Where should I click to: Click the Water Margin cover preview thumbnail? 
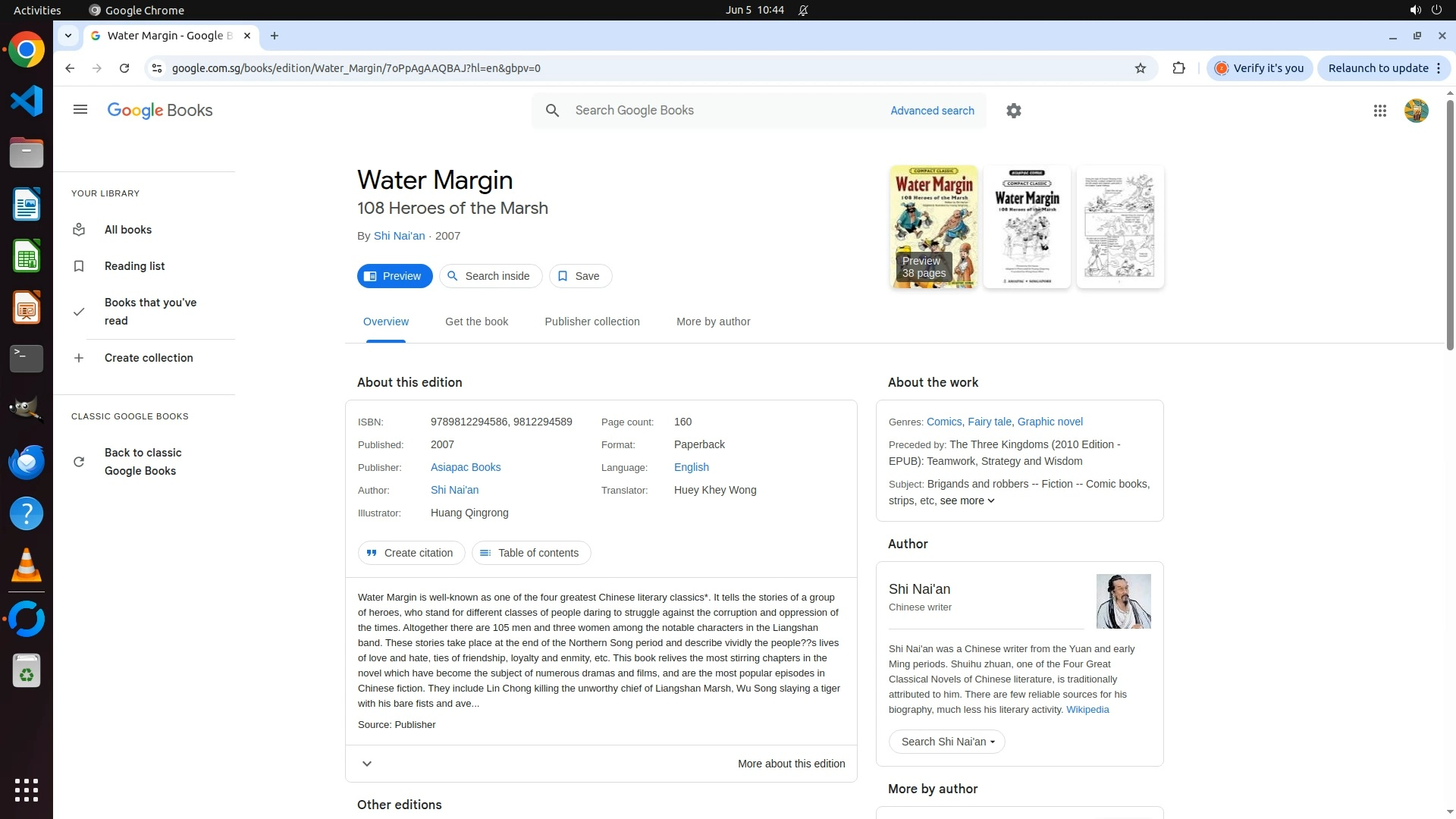pos(934,226)
